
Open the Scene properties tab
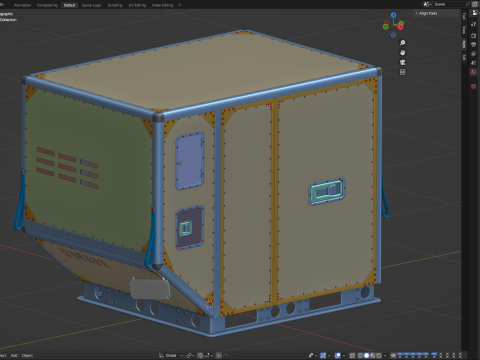pyautogui.click(x=474, y=63)
